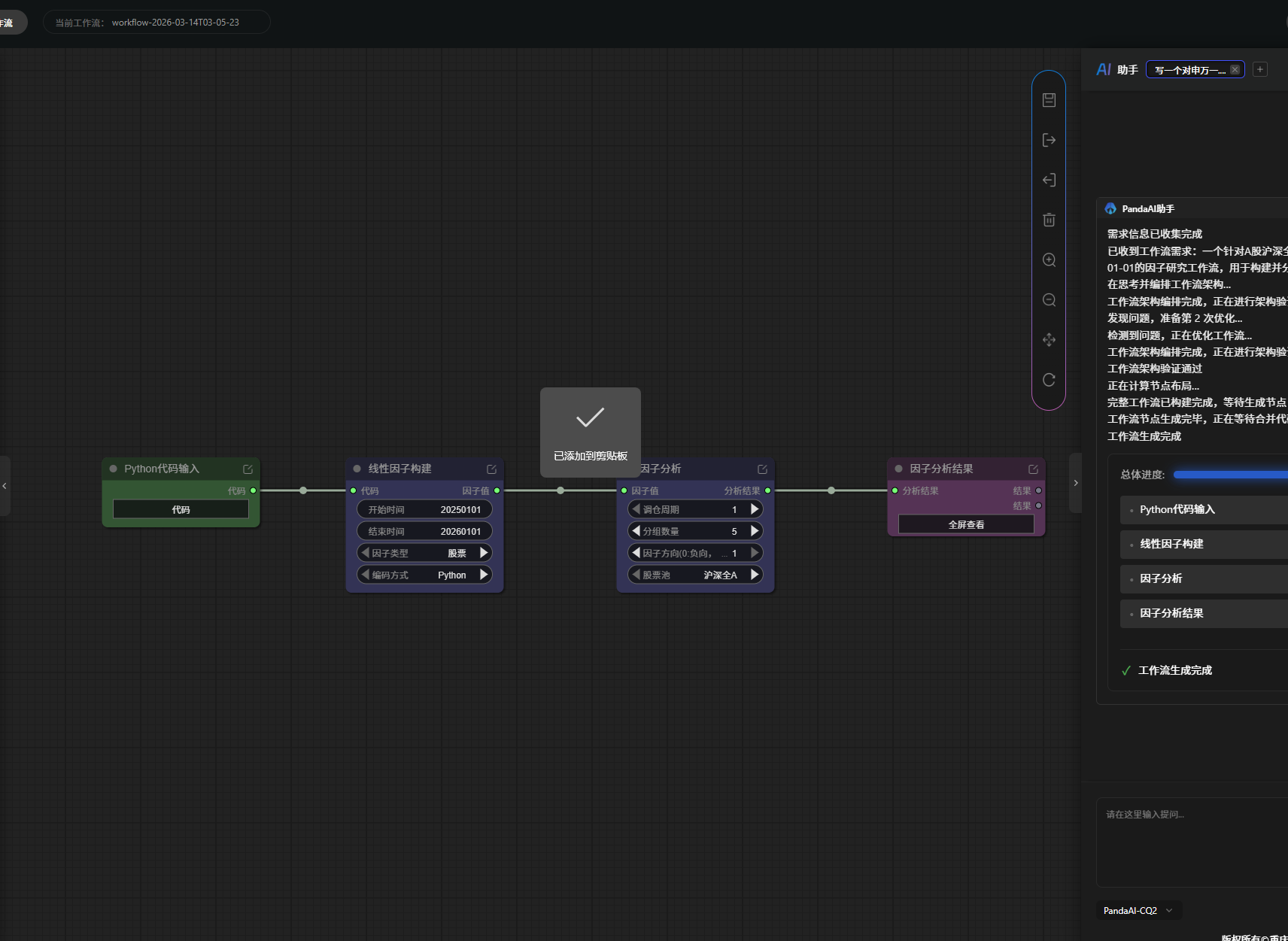Close the AI assistant chat tab
Image resolution: width=1288 pixels, height=941 pixels.
[x=1235, y=70]
